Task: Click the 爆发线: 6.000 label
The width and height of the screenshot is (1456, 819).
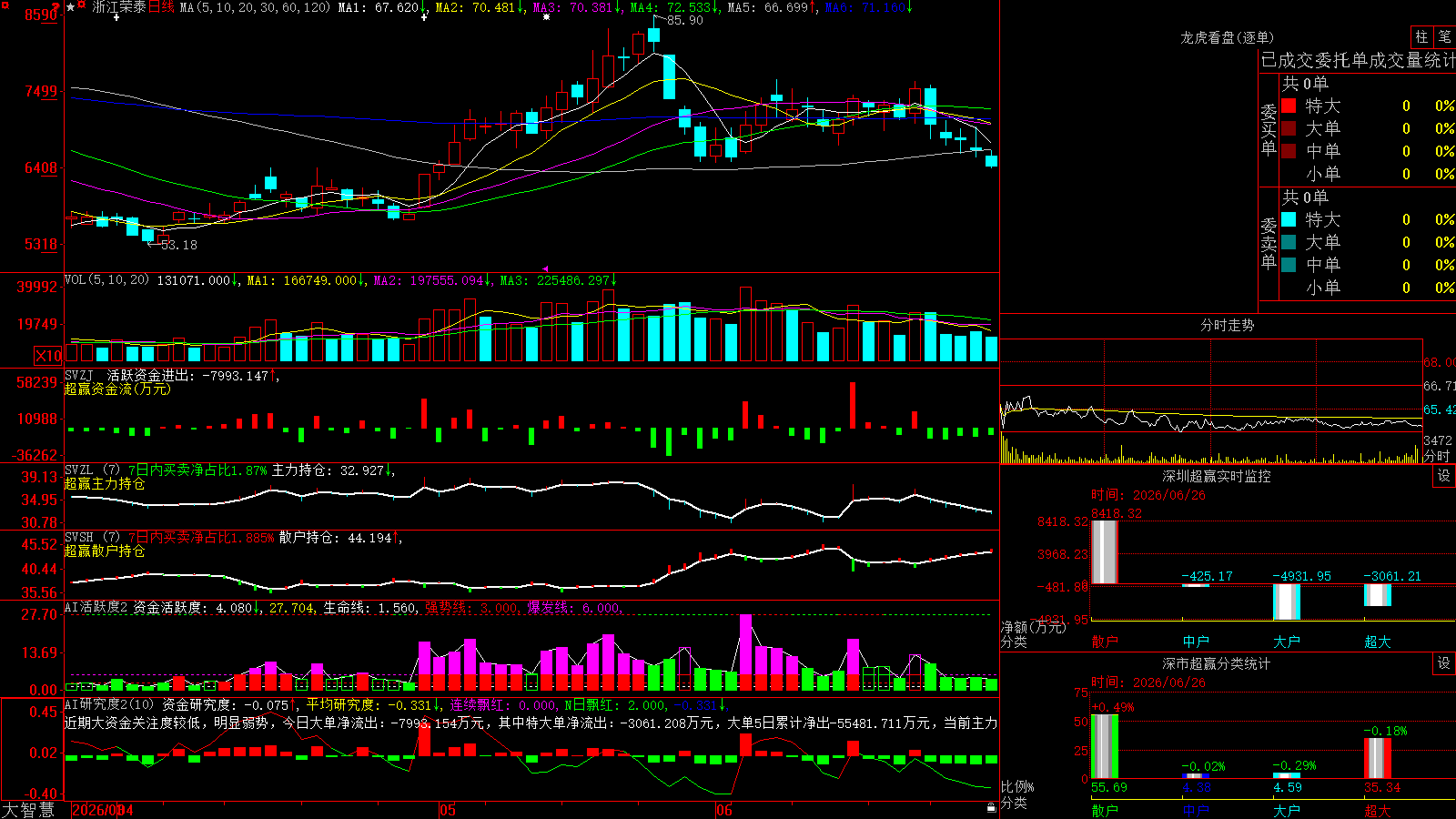Action: click(574, 607)
